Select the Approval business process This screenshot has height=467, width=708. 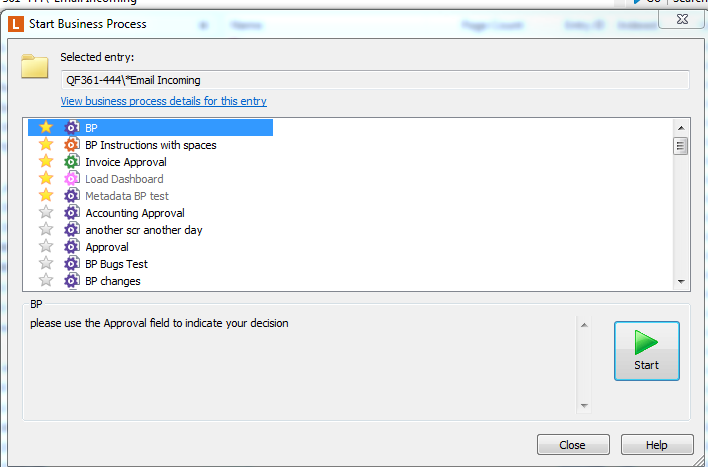click(x=107, y=247)
